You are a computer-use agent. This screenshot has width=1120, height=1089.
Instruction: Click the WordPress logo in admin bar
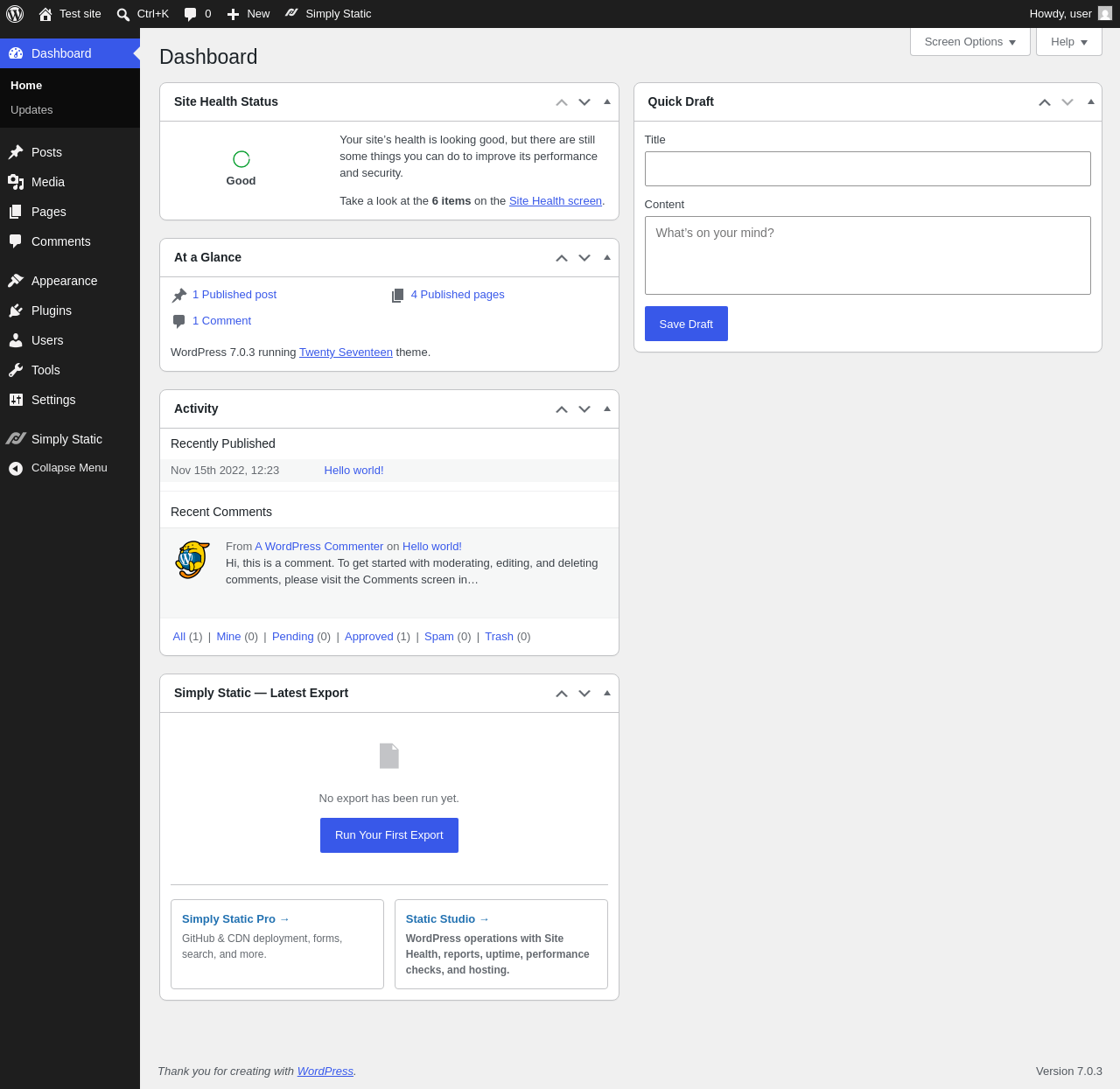15,14
